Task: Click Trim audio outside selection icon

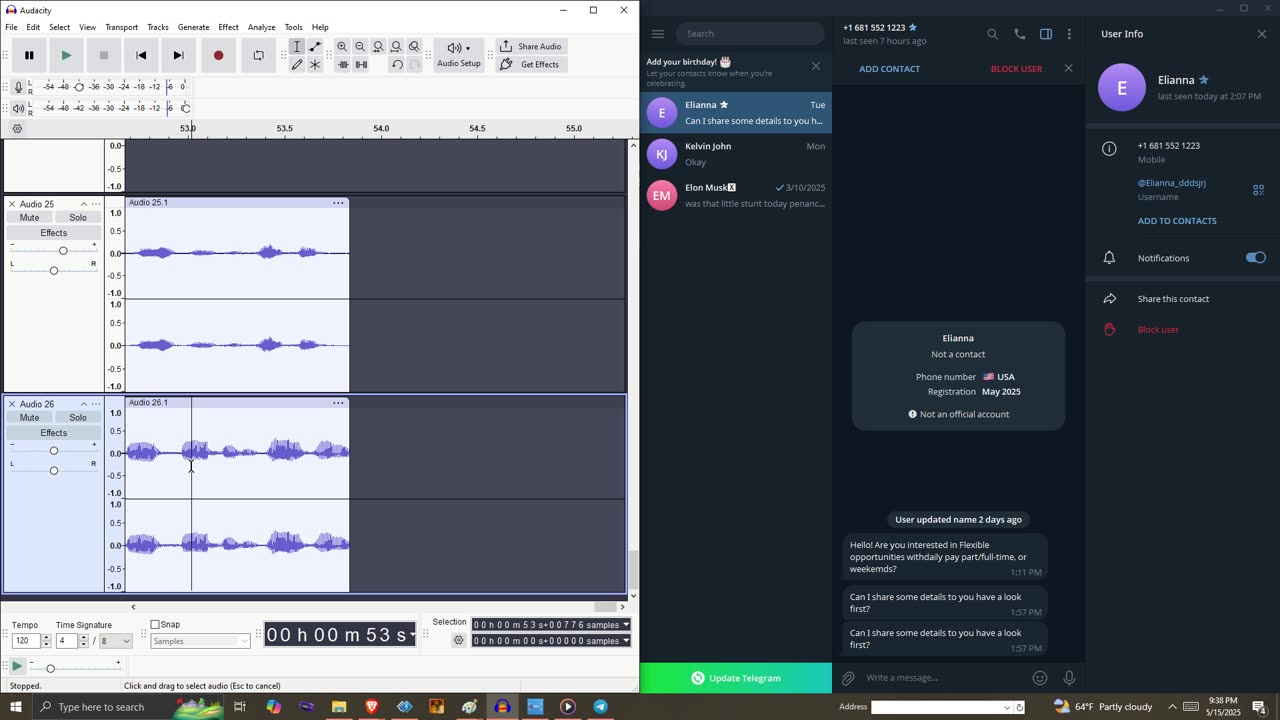Action: [x=342, y=65]
